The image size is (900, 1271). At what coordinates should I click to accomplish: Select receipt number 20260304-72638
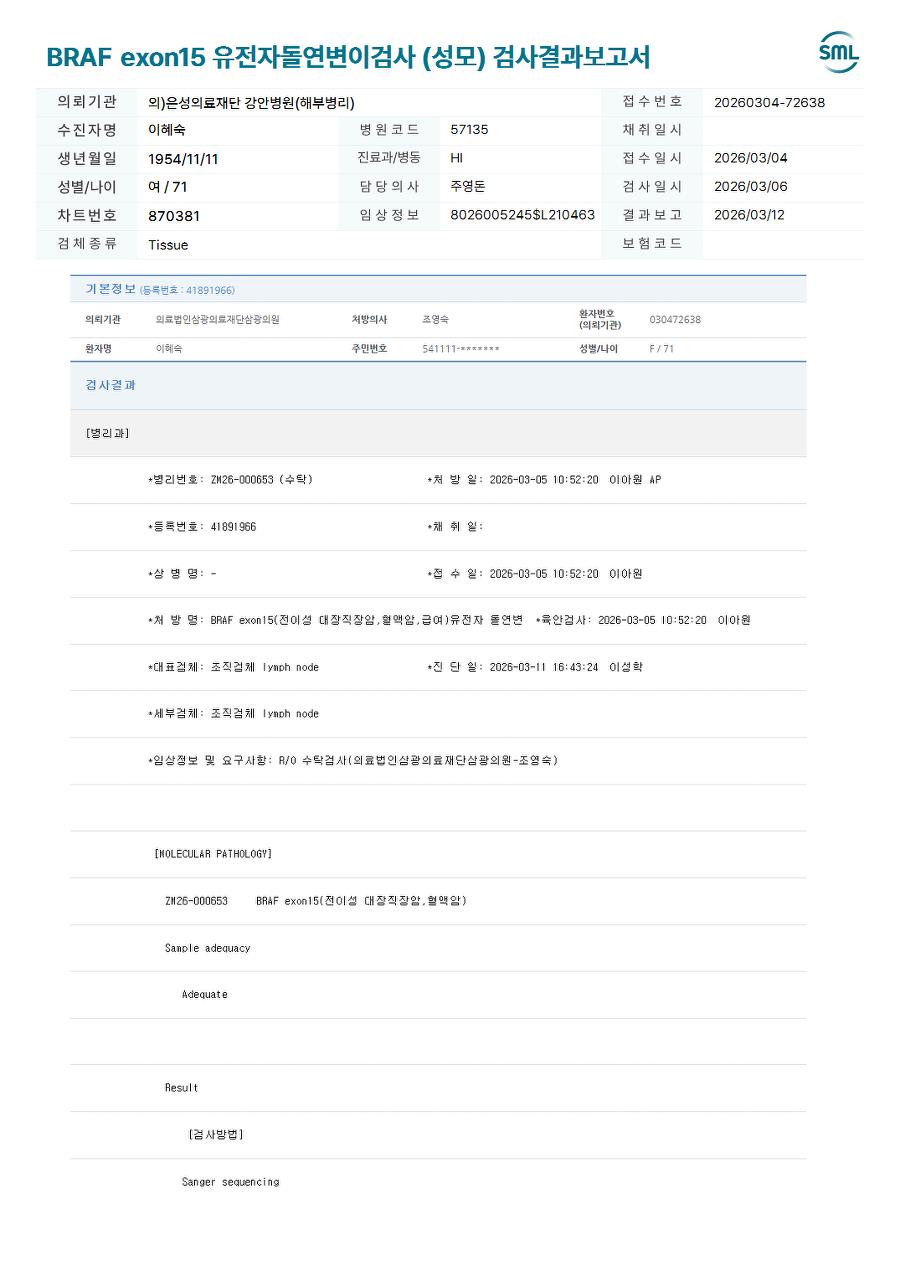tap(769, 102)
